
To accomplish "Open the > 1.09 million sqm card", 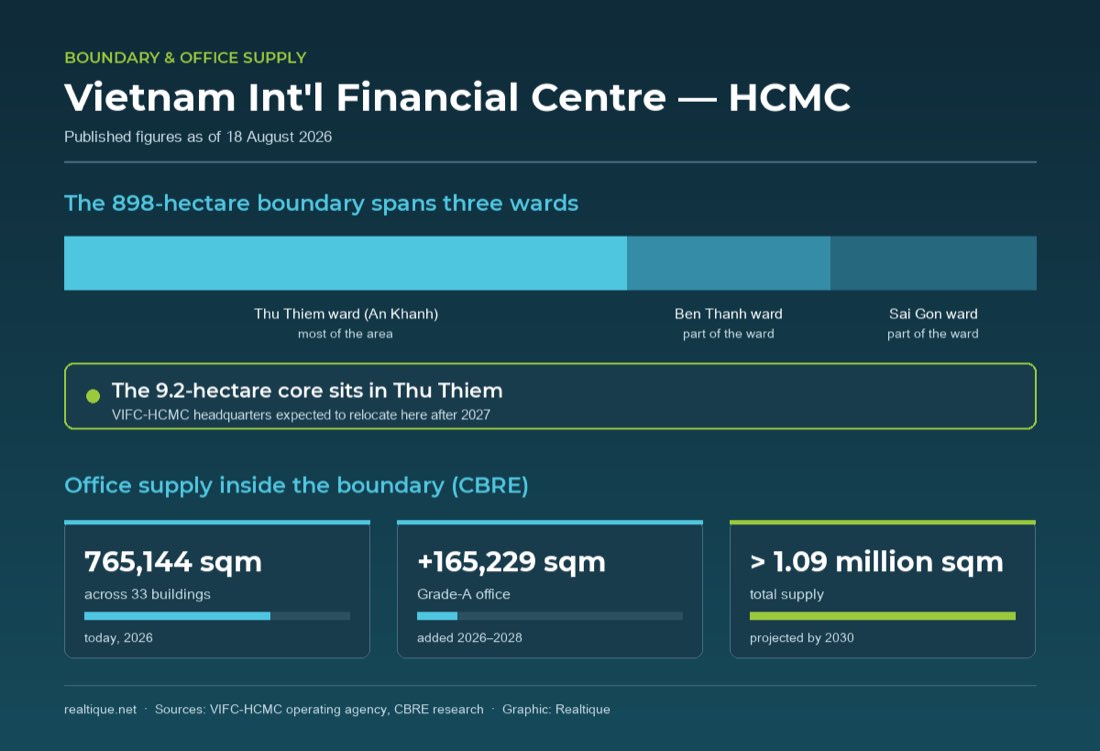I will 883,589.
